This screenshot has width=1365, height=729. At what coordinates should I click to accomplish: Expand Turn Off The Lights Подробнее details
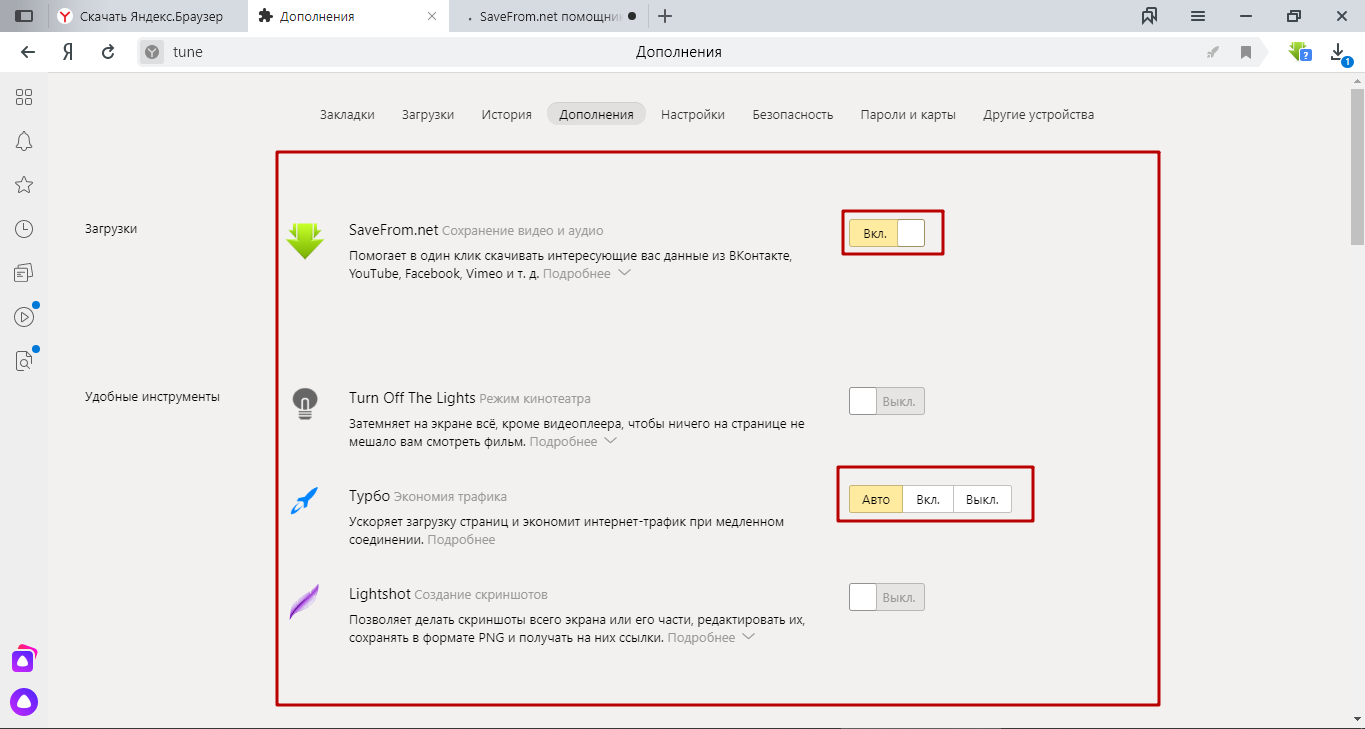(x=573, y=441)
